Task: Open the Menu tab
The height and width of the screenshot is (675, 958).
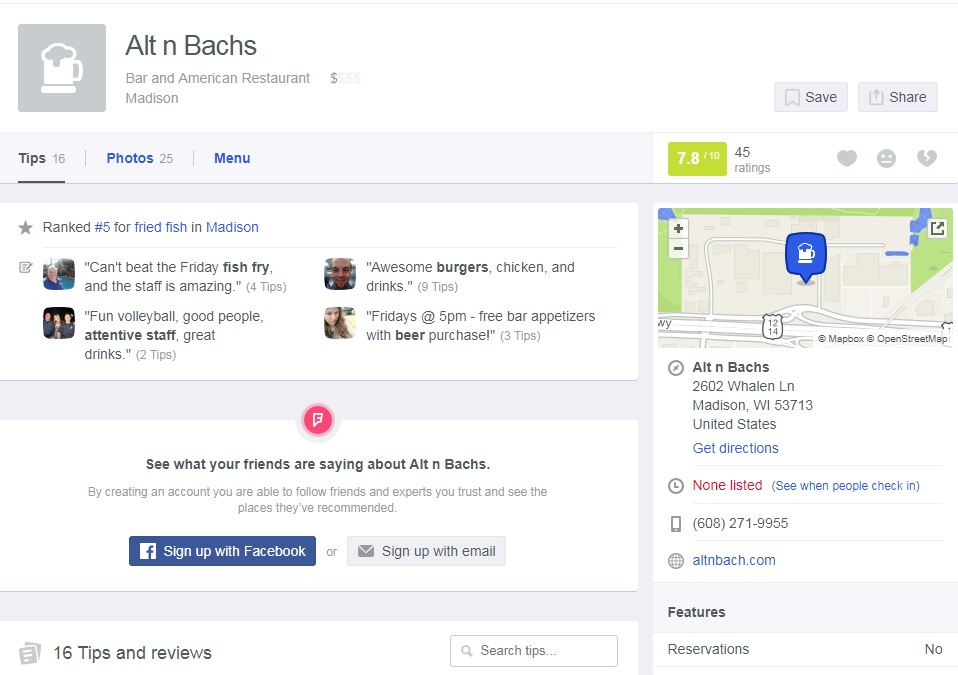Action: tap(232, 158)
